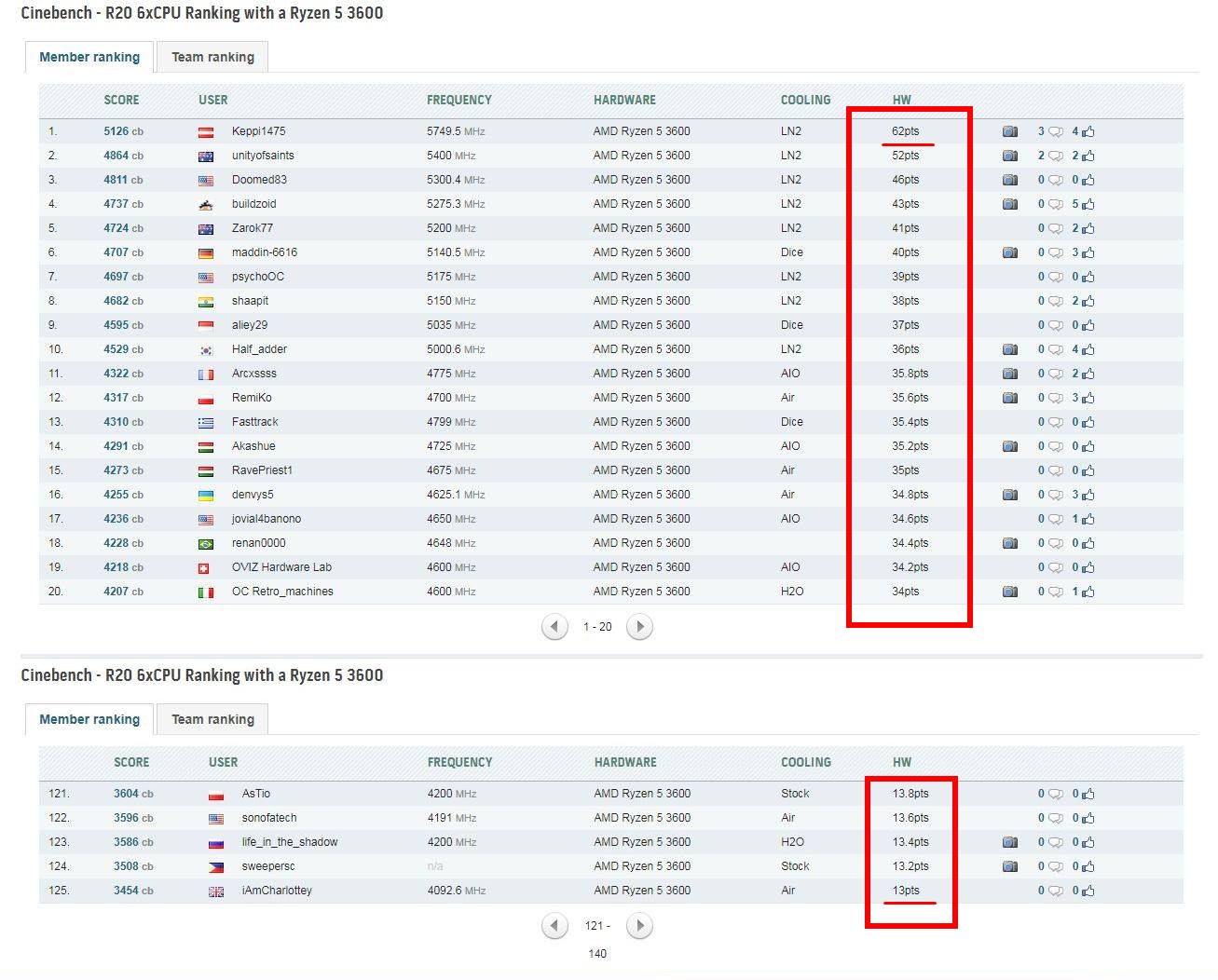Click the 13.8pts value in AsTio's row

point(910,794)
